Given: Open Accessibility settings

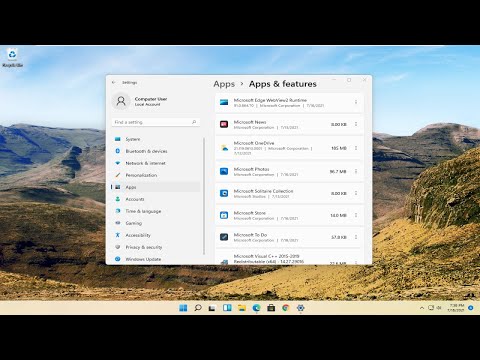Looking at the screenshot, I should (x=156, y=235).
